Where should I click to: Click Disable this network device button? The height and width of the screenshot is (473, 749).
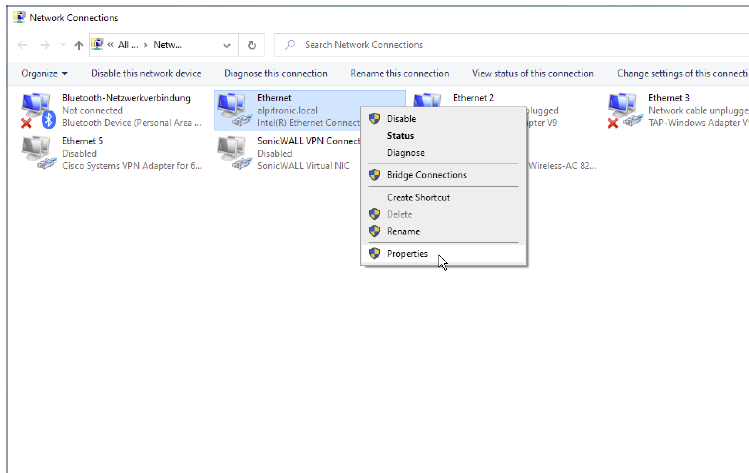(146, 73)
